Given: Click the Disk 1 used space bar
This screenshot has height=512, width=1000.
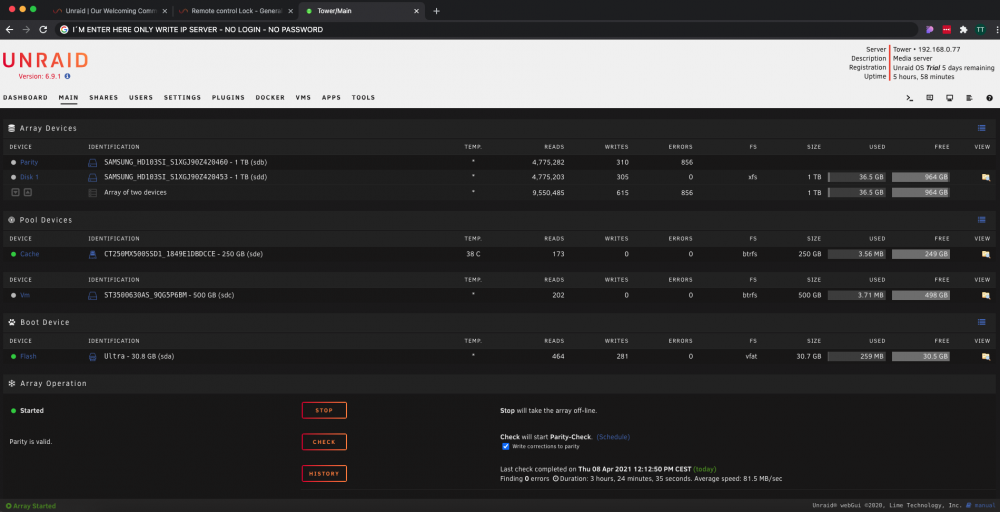Looking at the screenshot, I should click(x=857, y=177).
